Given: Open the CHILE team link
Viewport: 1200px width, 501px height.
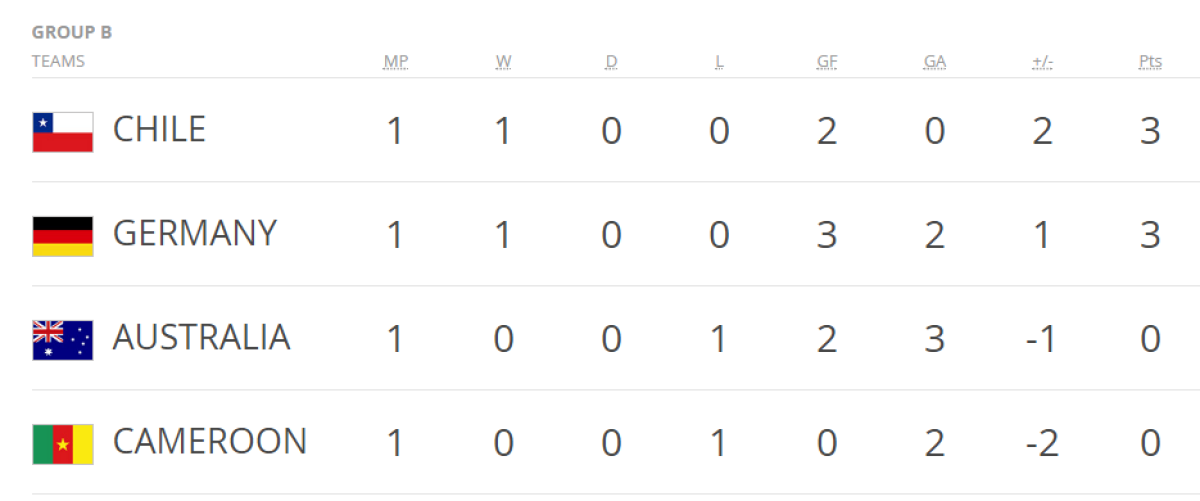Looking at the screenshot, I should (159, 130).
